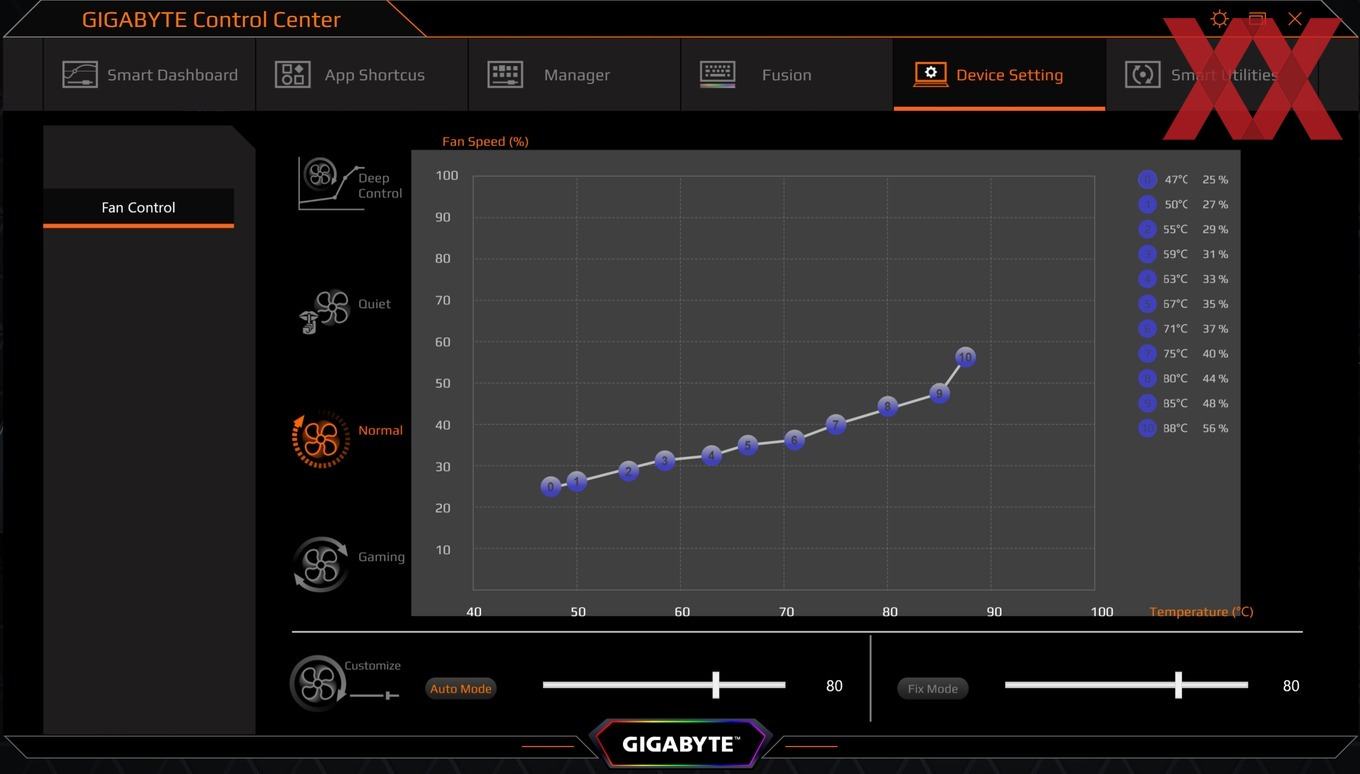Click Device Setting laptop gear icon
The image size is (1360, 774).
pyautogui.click(x=930, y=75)
